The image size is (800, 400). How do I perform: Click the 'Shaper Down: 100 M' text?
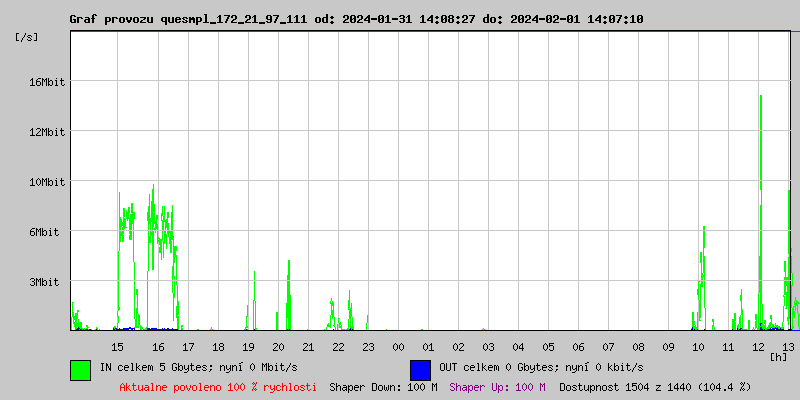click(x=383, y=386)
